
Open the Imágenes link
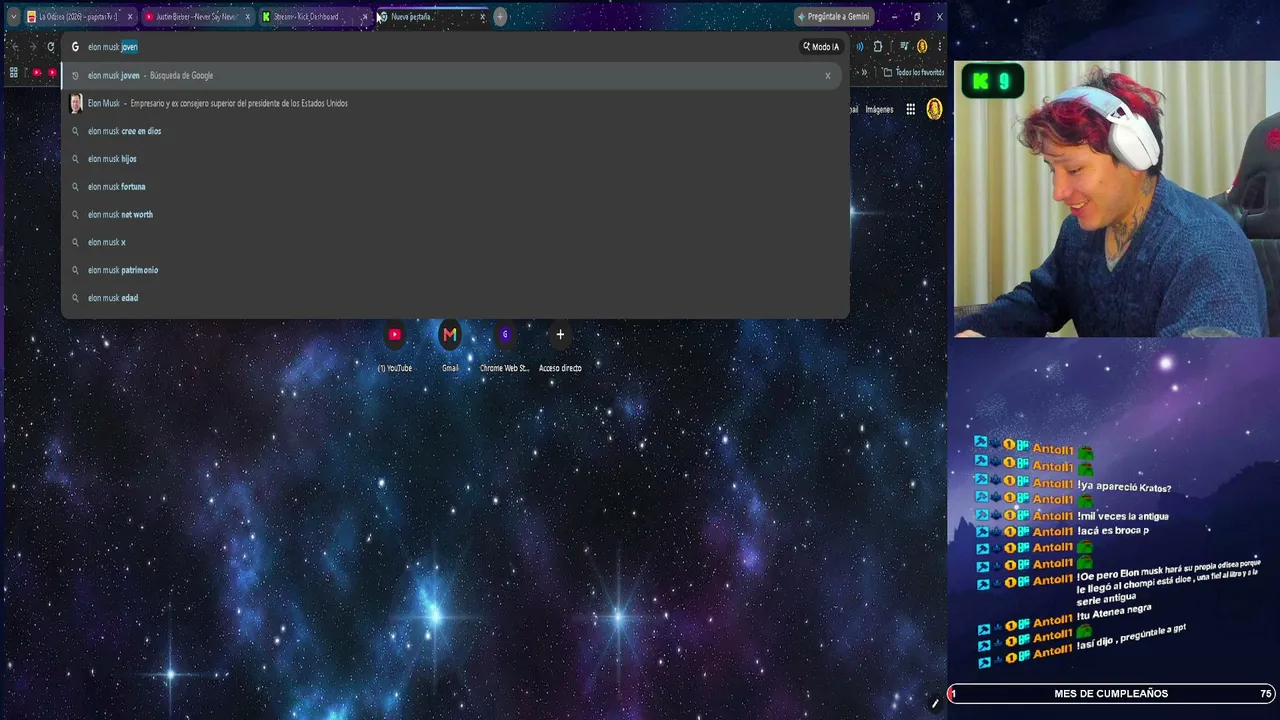coord(879,110)
